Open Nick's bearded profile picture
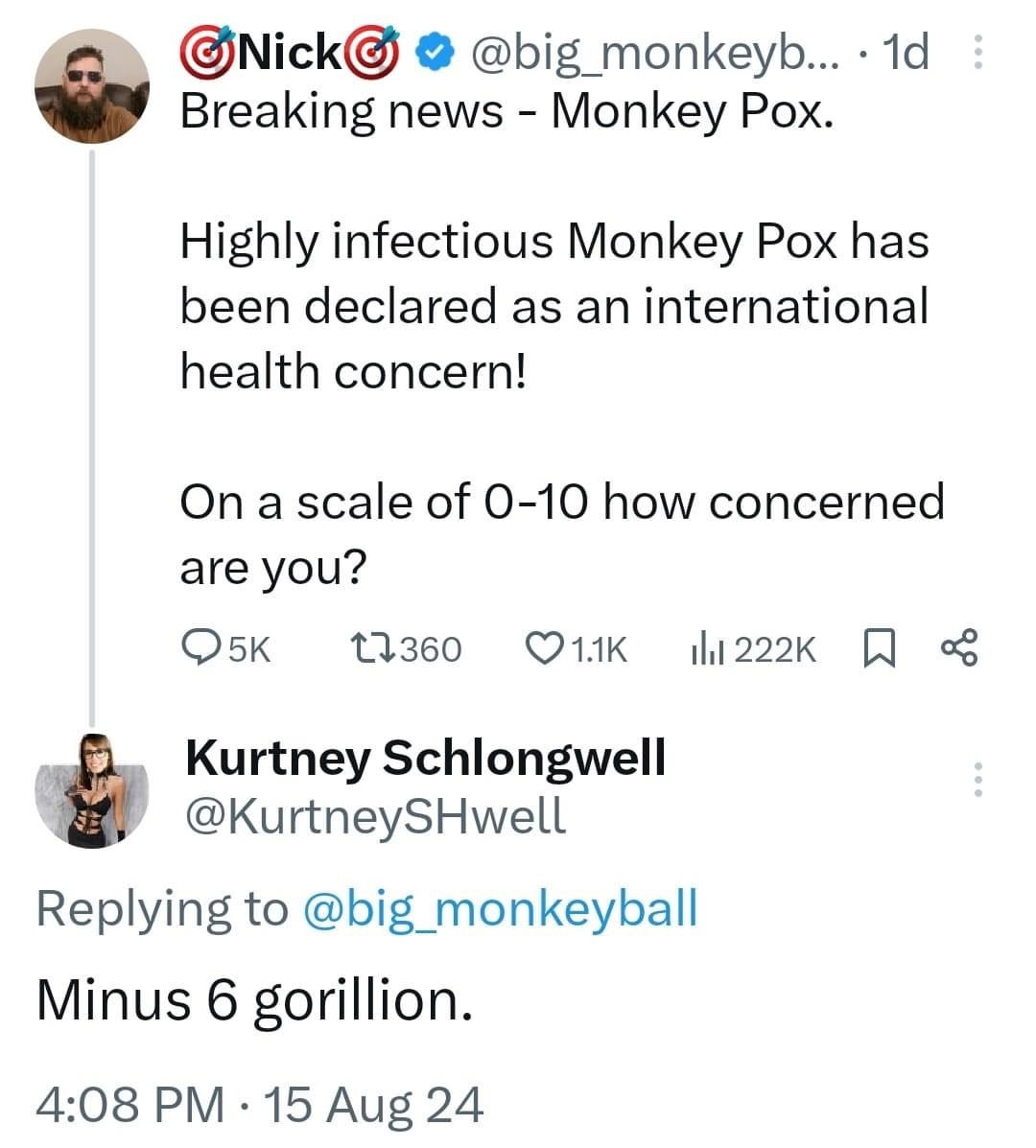Image resolution: width=1036 pixels, height=1148 pixels. click(x=93, y=85)
